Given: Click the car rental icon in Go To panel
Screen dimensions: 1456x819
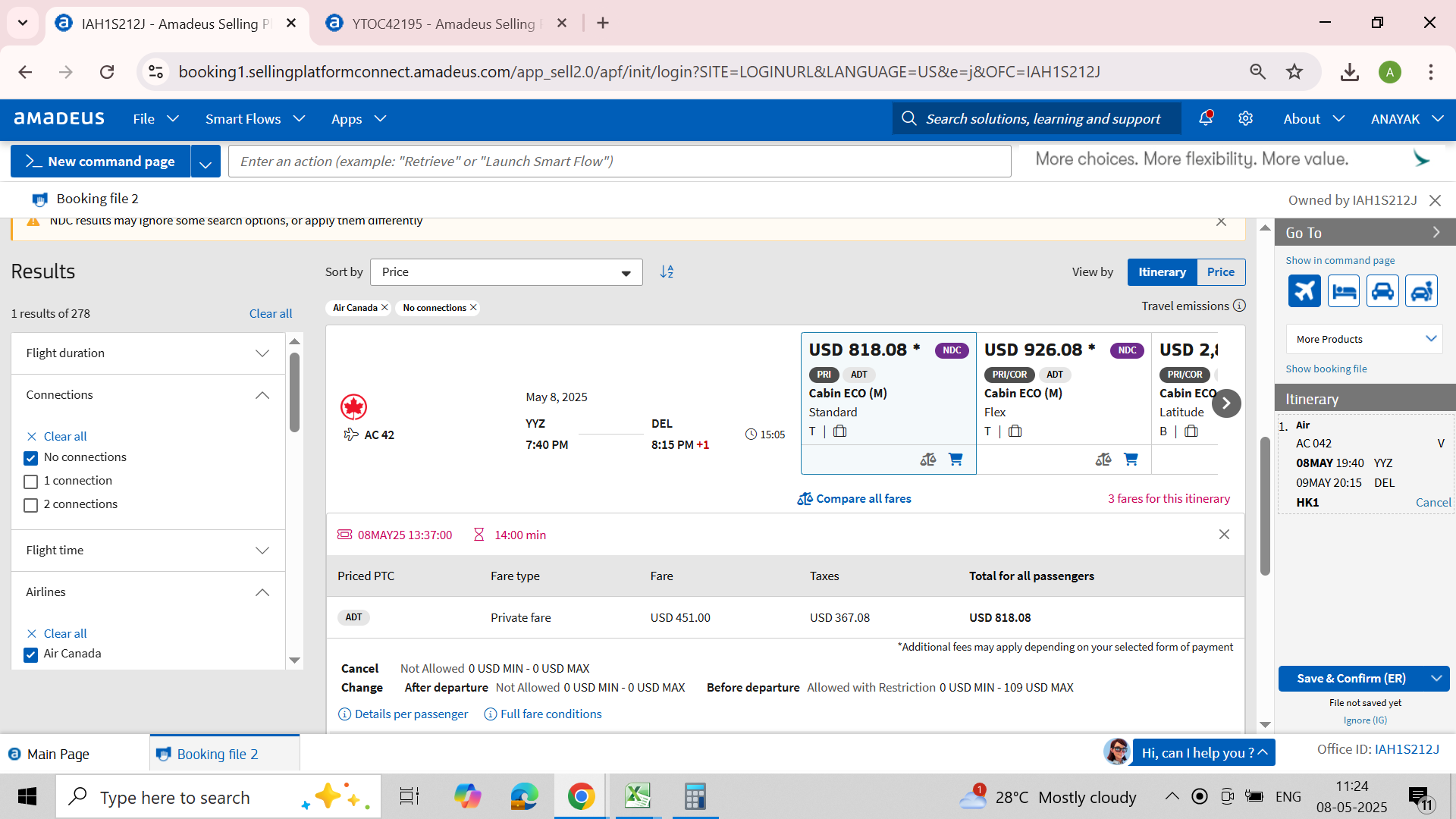Looking at the screenshot, I should point(1382,291).
